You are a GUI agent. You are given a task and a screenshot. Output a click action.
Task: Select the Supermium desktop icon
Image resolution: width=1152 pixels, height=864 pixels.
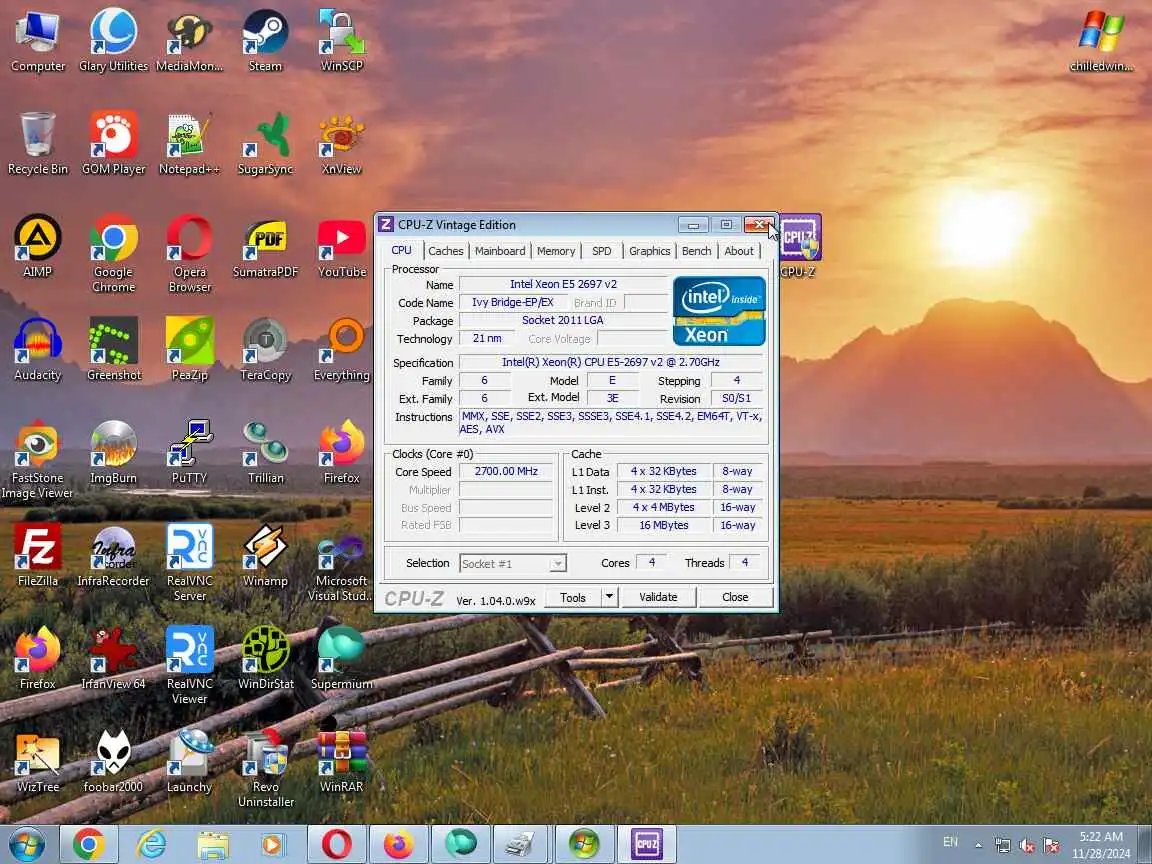coord(342,658)
